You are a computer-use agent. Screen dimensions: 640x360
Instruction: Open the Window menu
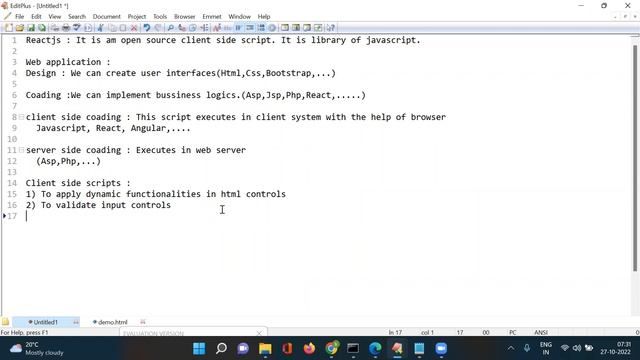click(x=240, y=17)
